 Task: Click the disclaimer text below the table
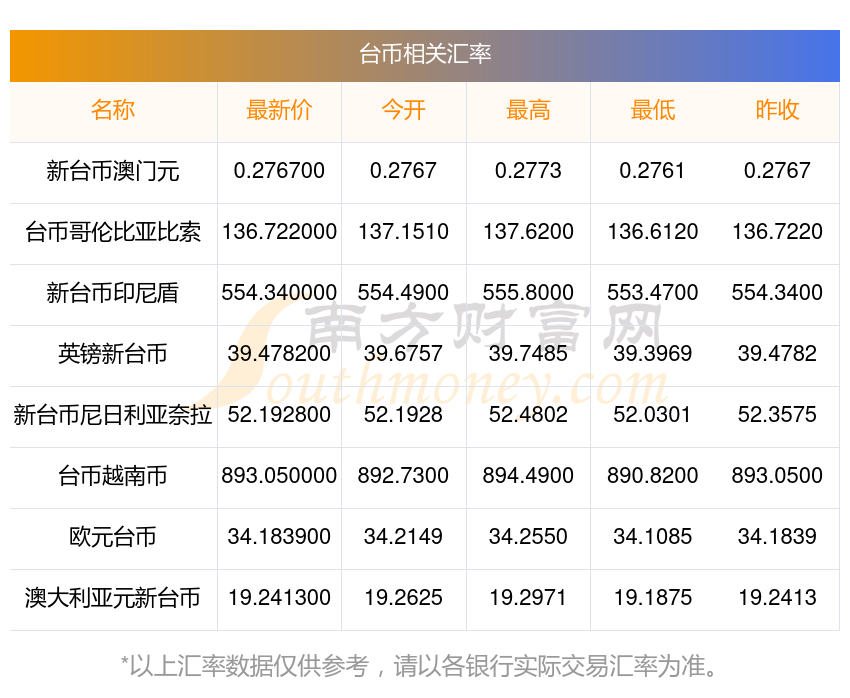pos(418,666)
